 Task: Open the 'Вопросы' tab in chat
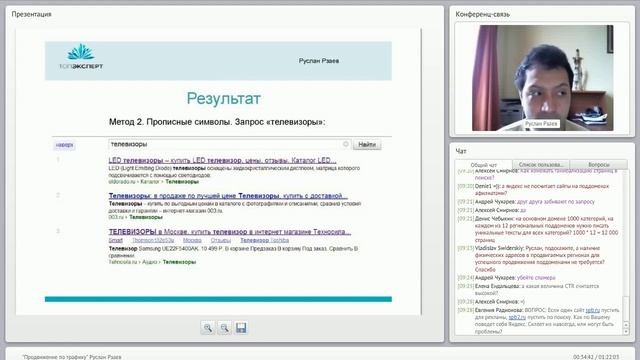pyautogui.click(x=598, y=164)
